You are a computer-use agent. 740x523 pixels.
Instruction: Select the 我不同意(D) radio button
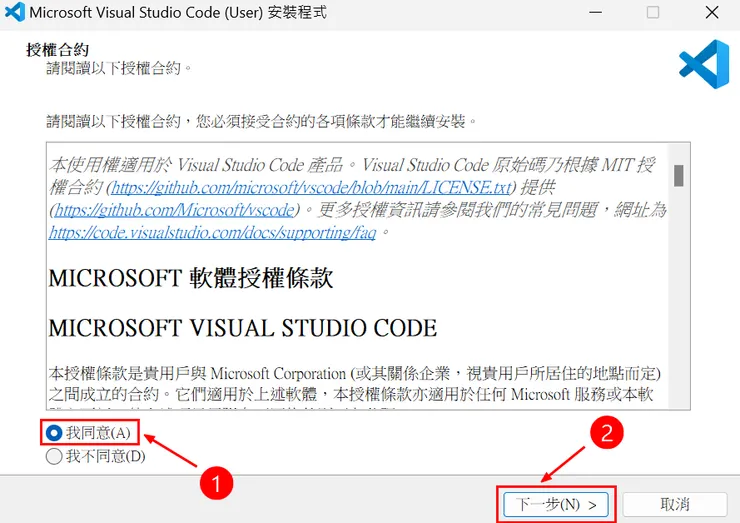(x=54, y=456)
